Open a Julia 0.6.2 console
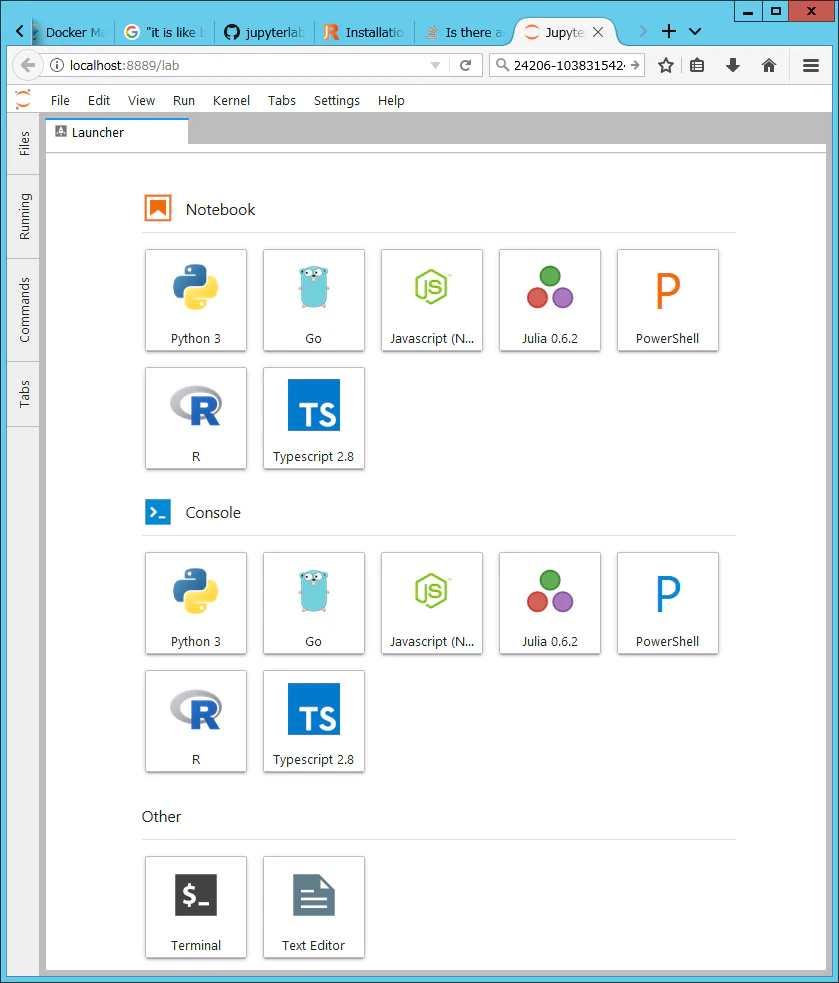 [x=550, y=603]
